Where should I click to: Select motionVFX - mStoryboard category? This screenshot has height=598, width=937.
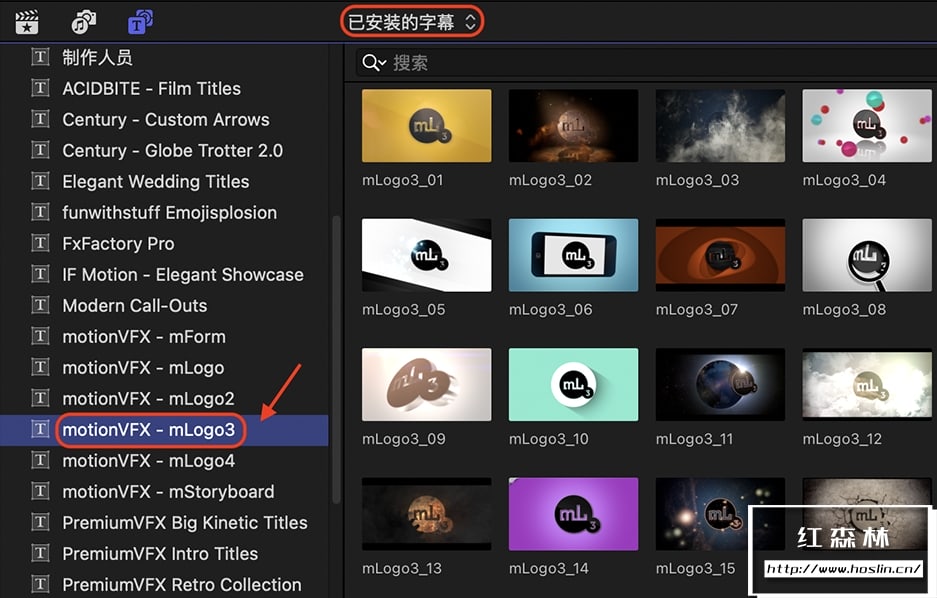pos(164,492)
